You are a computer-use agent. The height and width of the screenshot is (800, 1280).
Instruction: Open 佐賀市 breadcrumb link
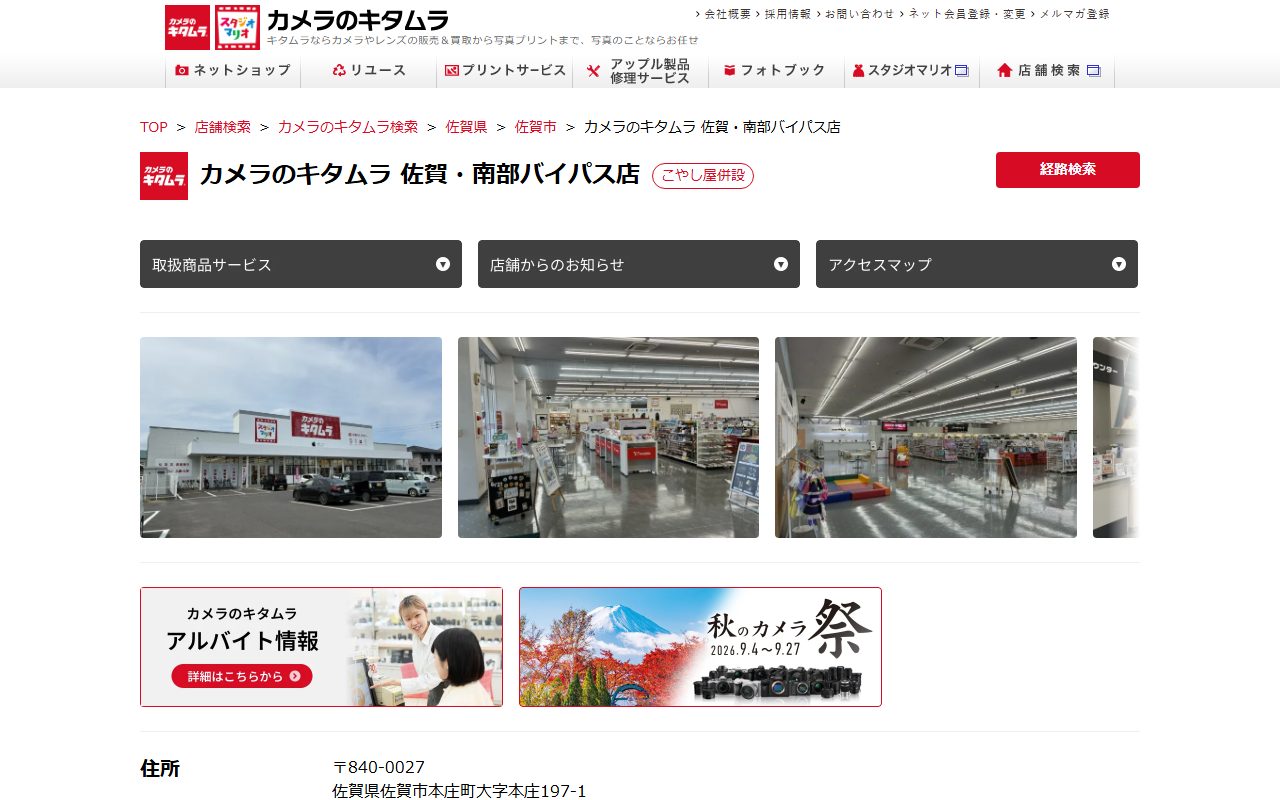(536, 127)
